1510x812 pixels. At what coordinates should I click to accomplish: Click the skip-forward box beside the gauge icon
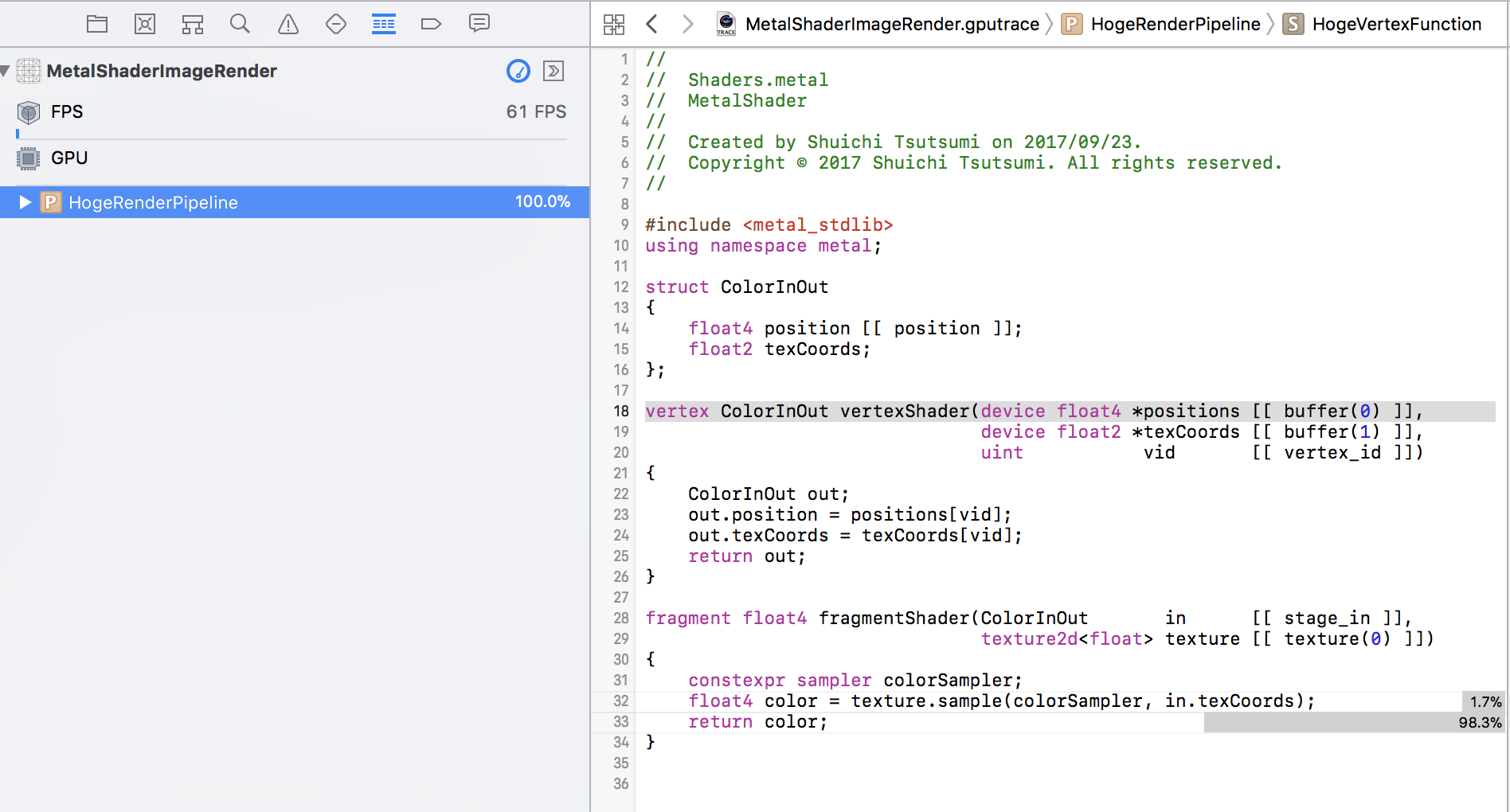554,71
